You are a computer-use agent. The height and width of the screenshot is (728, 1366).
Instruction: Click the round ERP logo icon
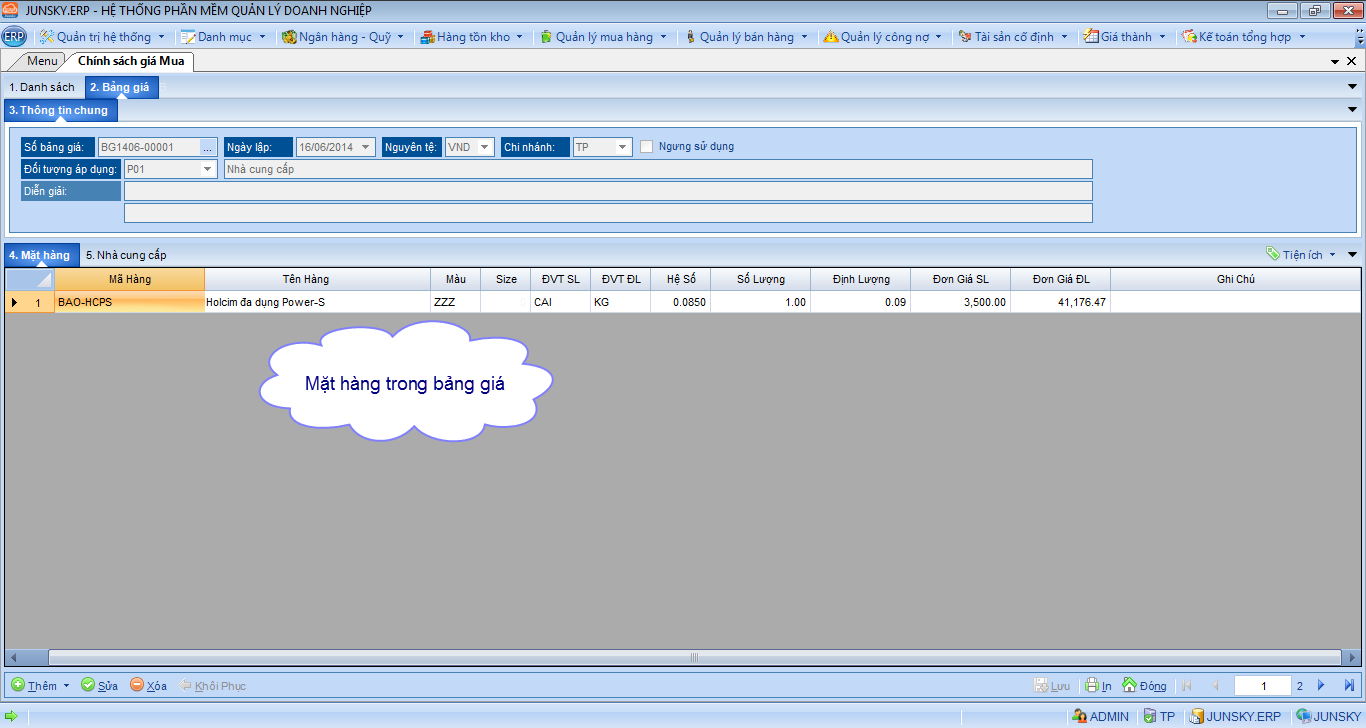pyautogui.click(x=14, y=37)
